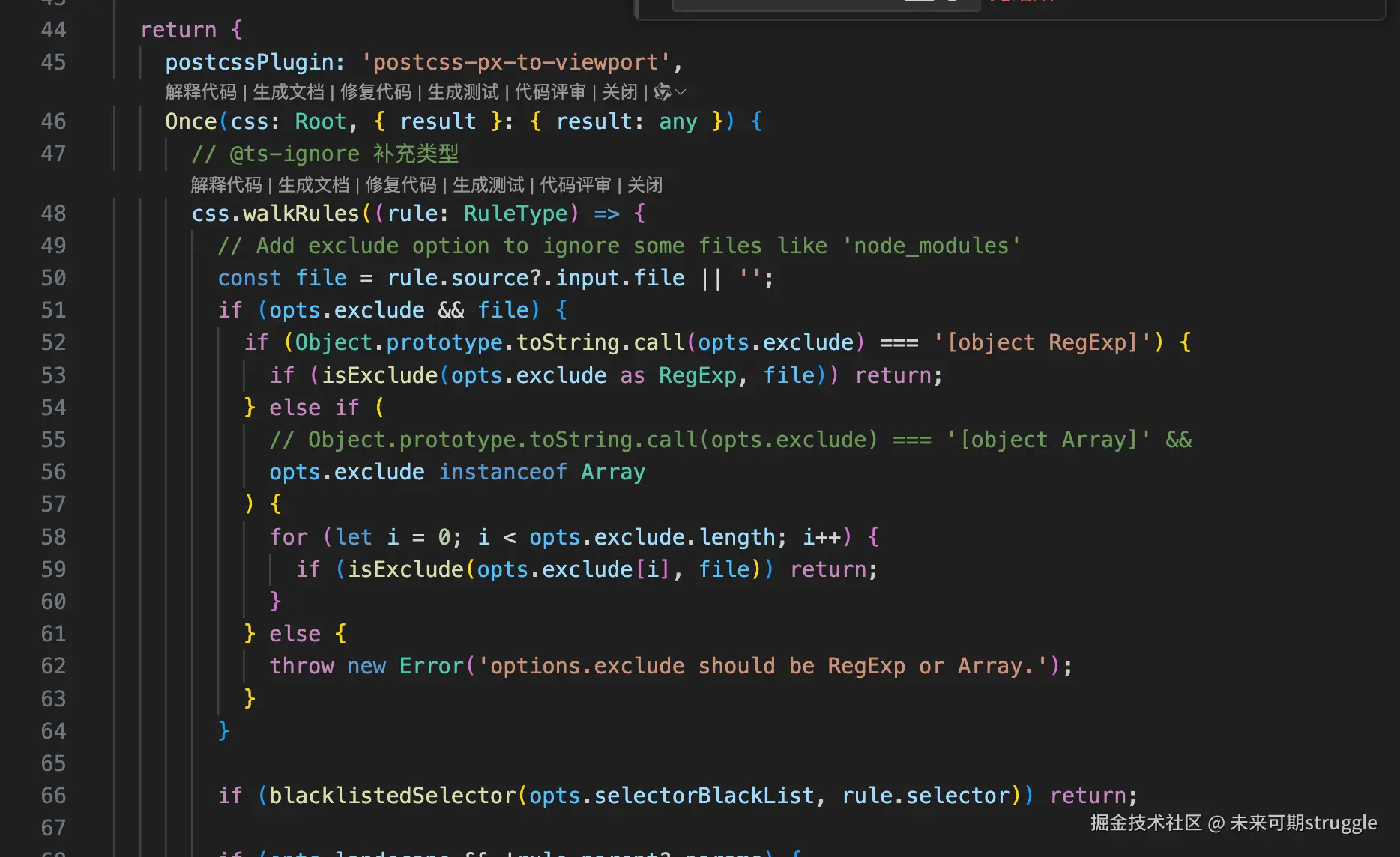
Task: Click the commented '[object Array]' line
Action: 731,440
